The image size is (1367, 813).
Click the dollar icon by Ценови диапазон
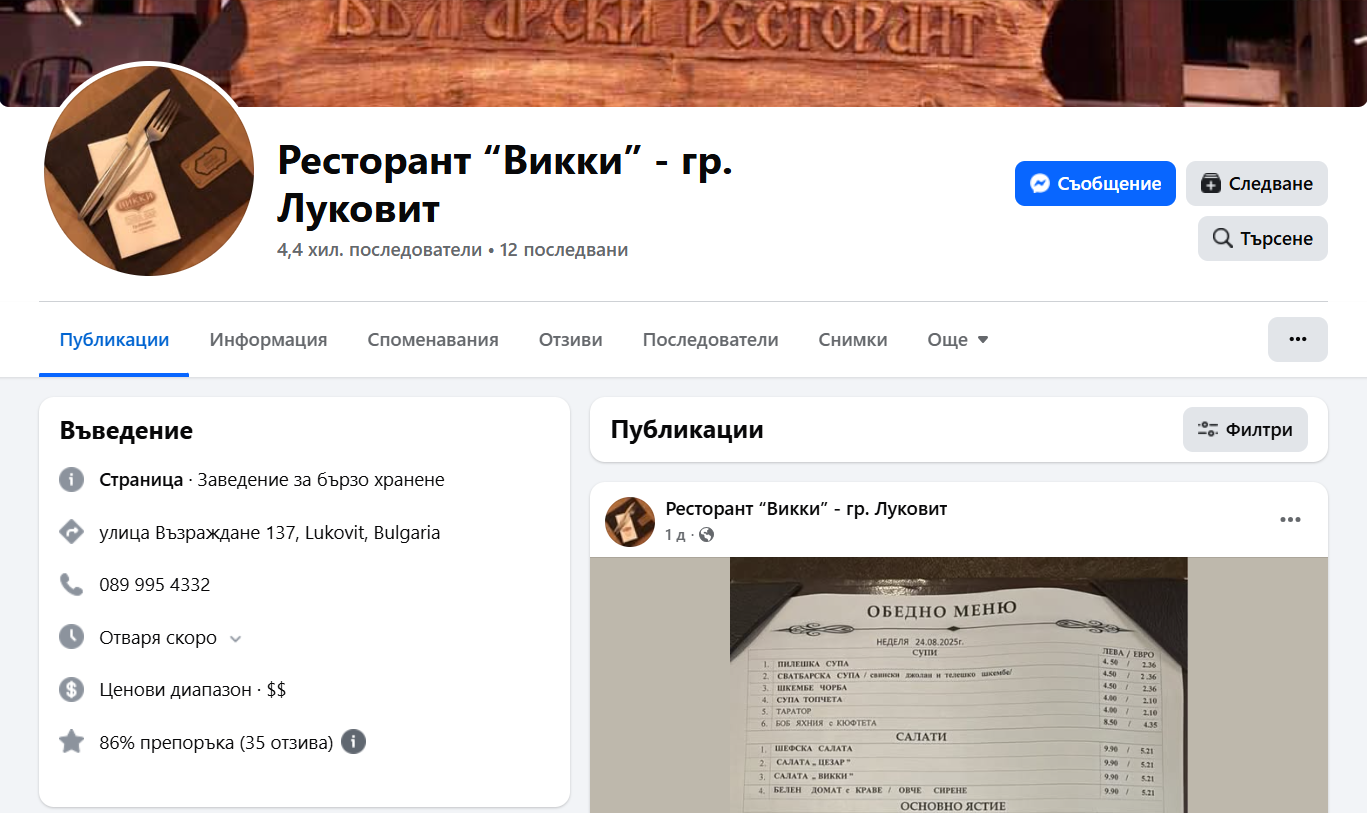tap(71, 690)
